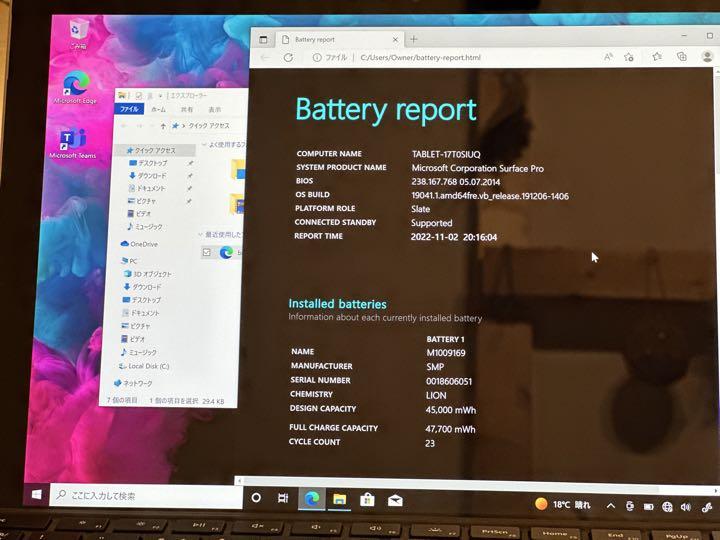The width and height of the screenshot is (720, 540).
Task: Click the Read aloud icon in Edge
Action: tap(608, 57)
